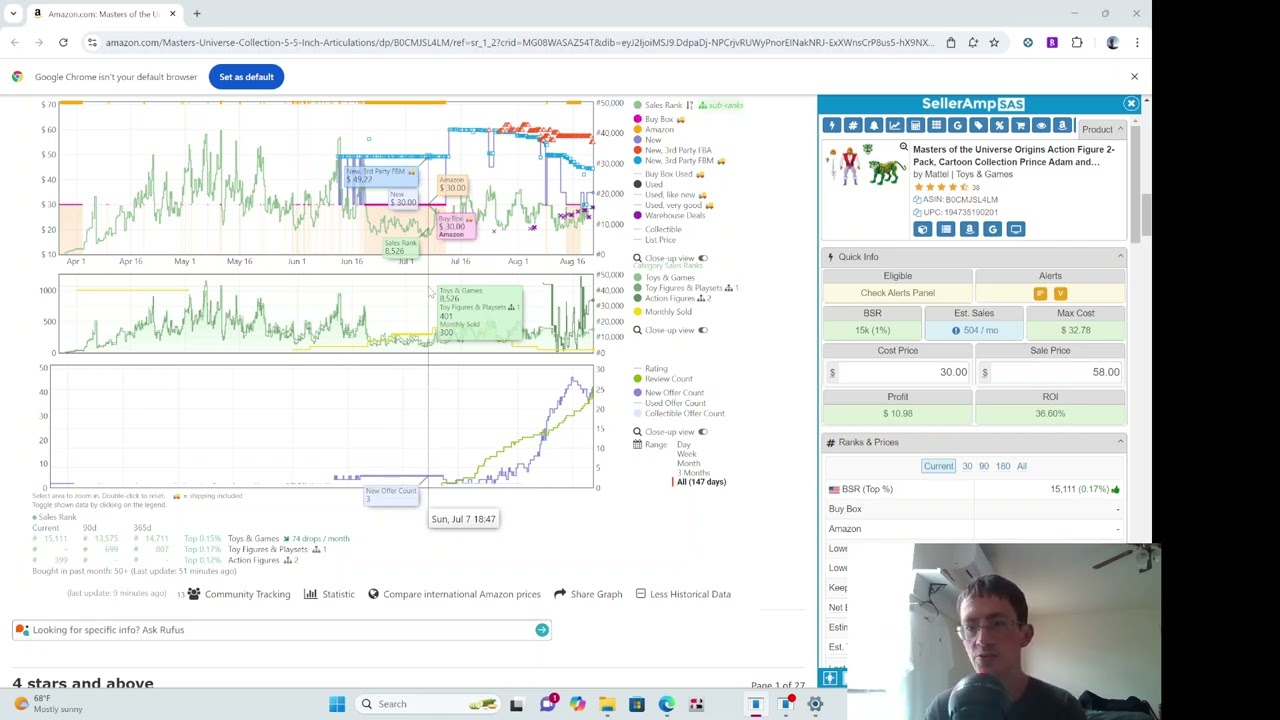Image resolution: width=1280 pixels, height=720 pixels.
Task: Open Community Tracking link
Action: [239, 594]
